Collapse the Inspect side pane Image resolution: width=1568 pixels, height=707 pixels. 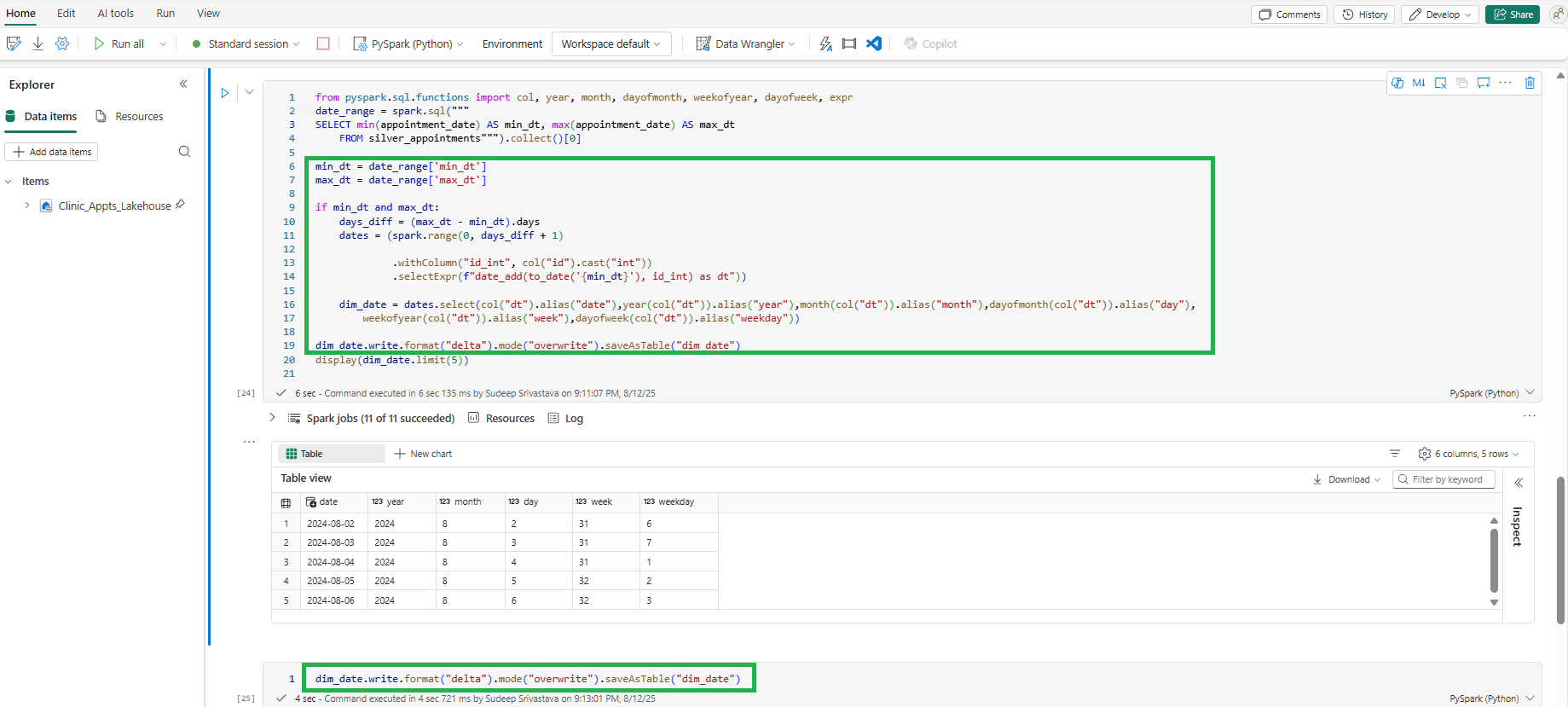pos(1519,483)
